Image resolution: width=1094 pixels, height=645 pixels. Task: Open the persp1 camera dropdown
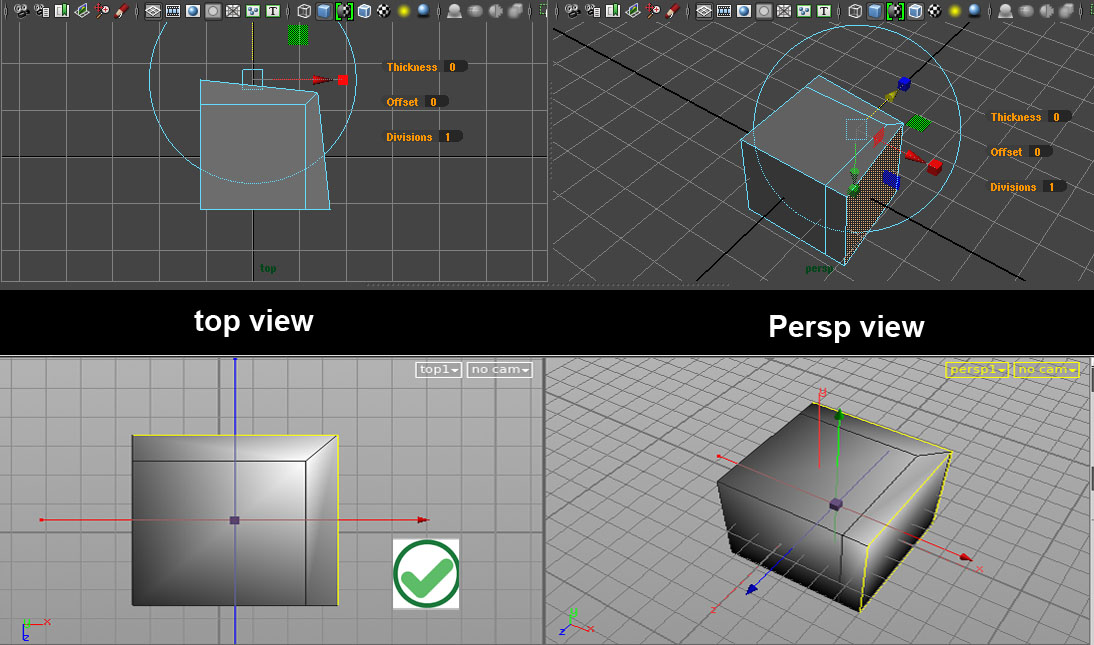click(975, 369)
